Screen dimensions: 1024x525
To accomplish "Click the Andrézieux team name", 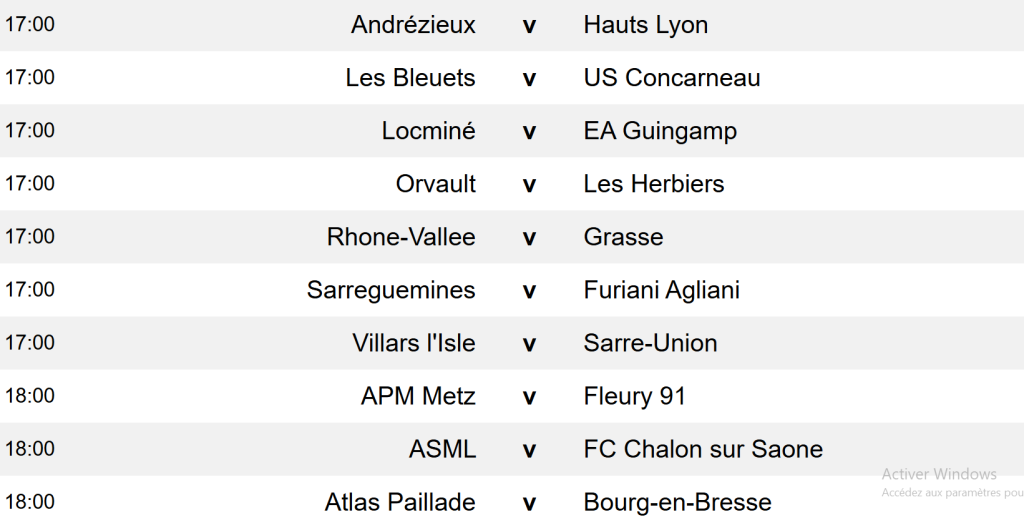I will 413,25.
